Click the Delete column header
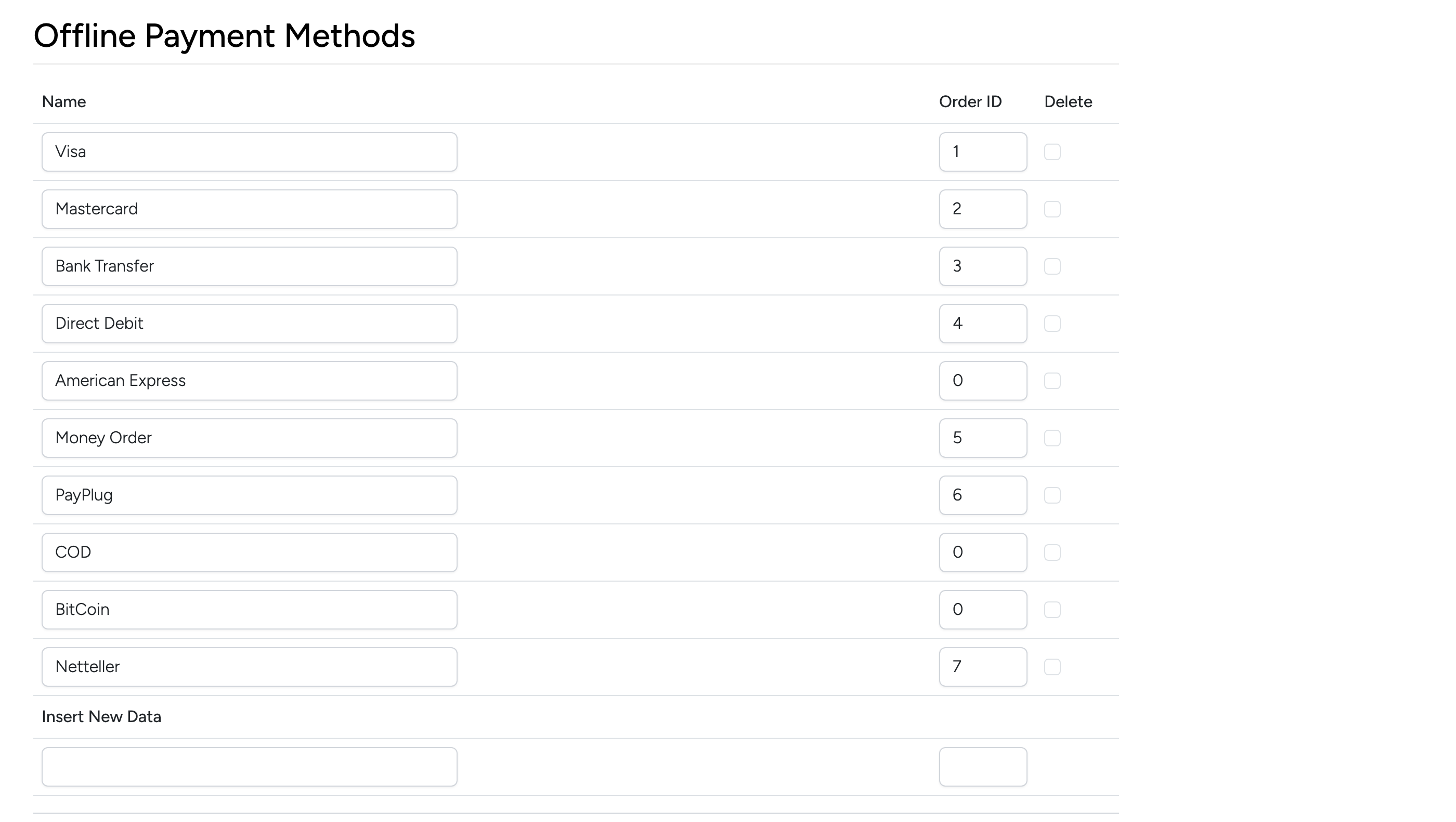 point(1068,102)
